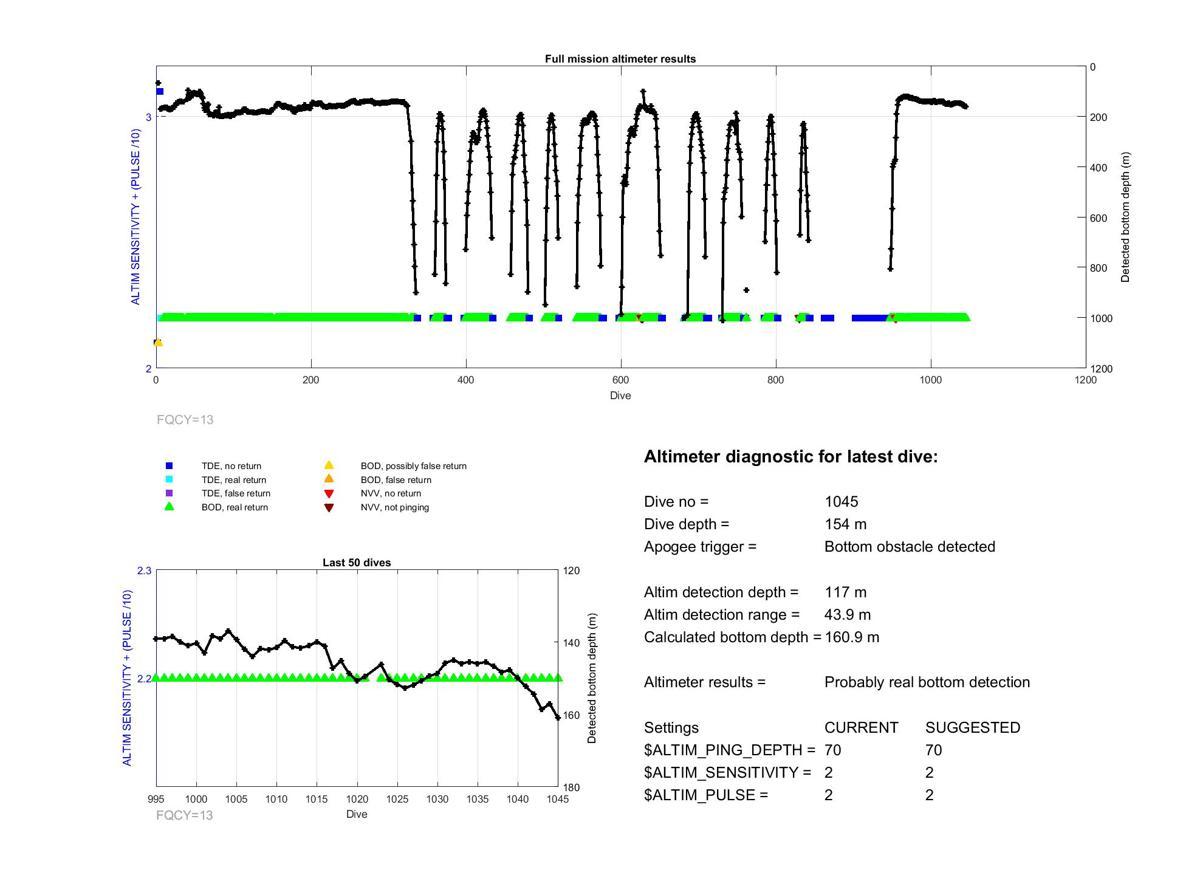Screen dimensions: 1200x885
Task: Click the current ALTIM_PING_DEPTH value 70
Action: pyautogui.click(x=833, y=750)
